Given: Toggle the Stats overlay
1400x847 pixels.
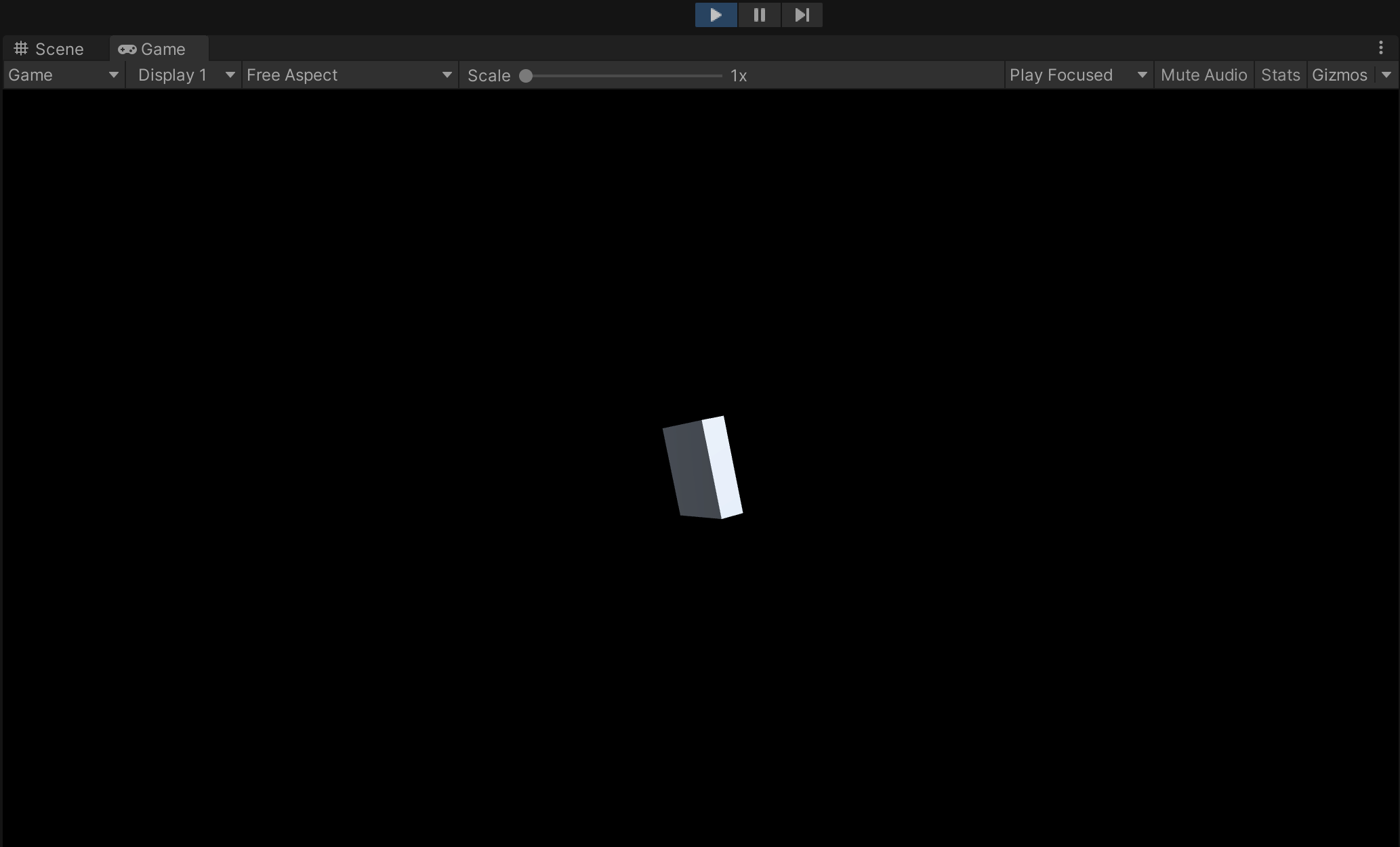Looking at the screenshot, I should pos(1280,75).
